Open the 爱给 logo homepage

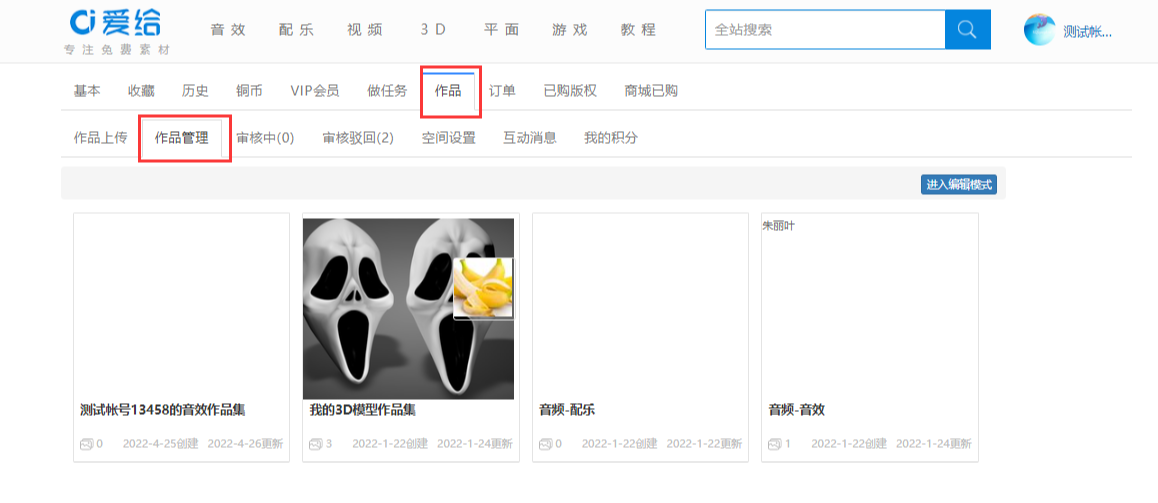[115, 23]
